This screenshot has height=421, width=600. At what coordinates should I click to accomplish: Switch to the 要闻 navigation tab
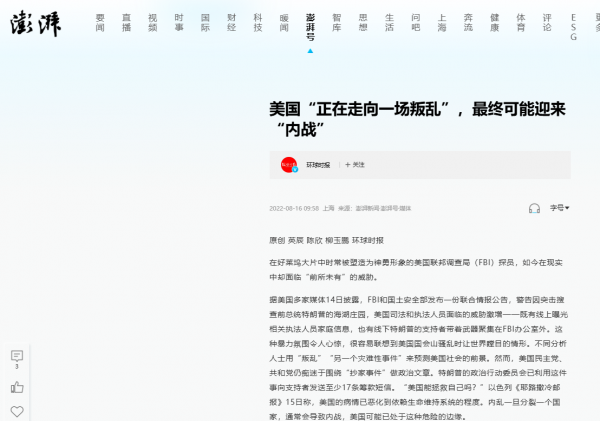(100, 23)
